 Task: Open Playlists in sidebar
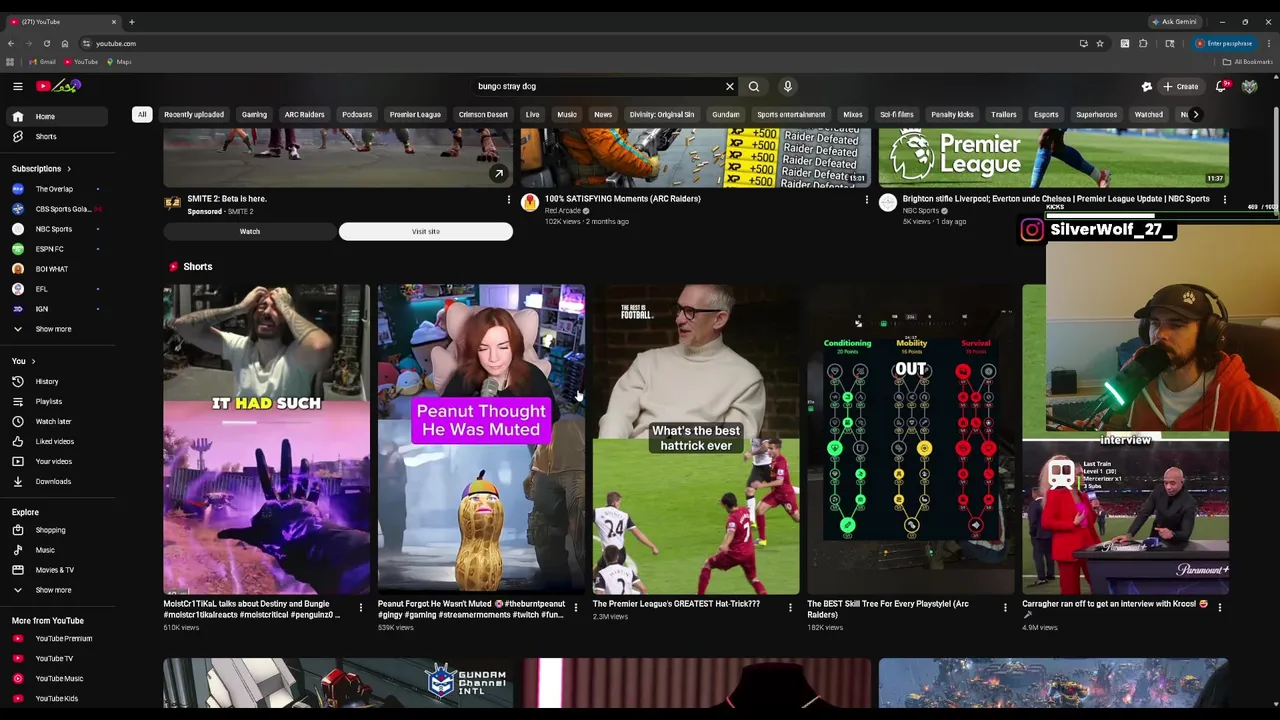point(48,401)
